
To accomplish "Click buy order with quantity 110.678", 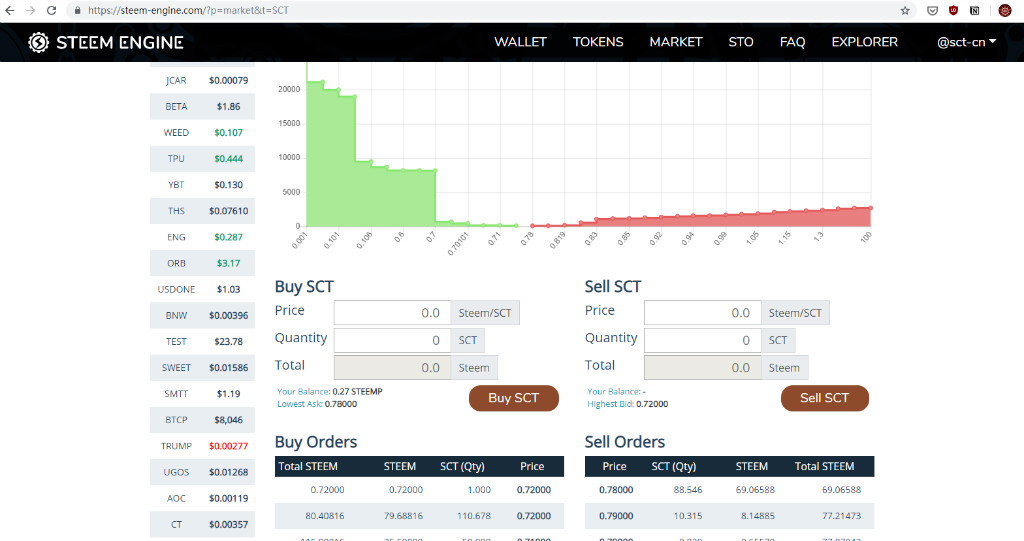I will (419, 516).
